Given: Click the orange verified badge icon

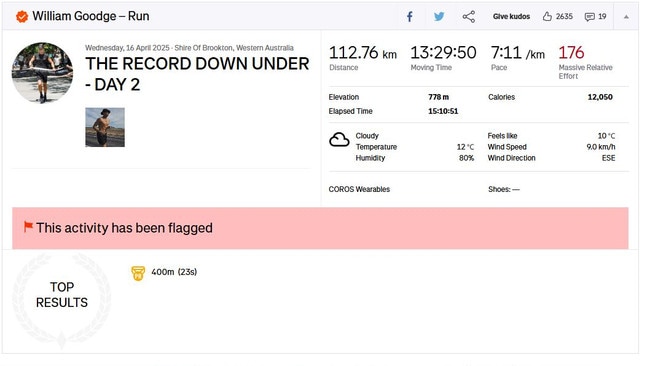Looking at the screenshot, I should [x=22, y=17].
